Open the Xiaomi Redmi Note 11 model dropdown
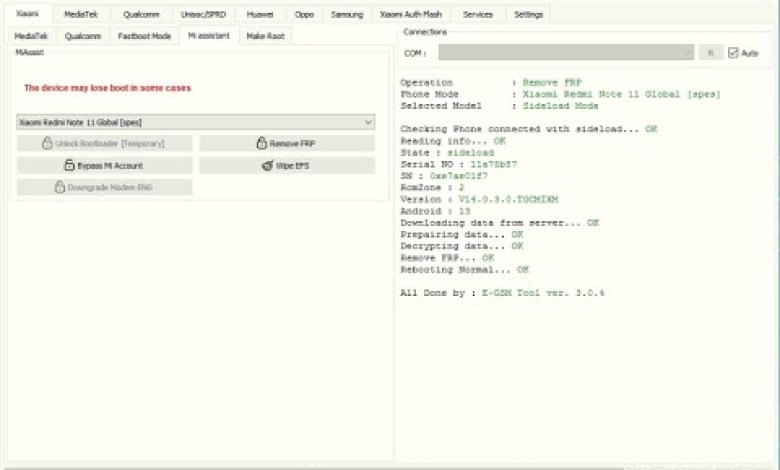 [195, 122]
